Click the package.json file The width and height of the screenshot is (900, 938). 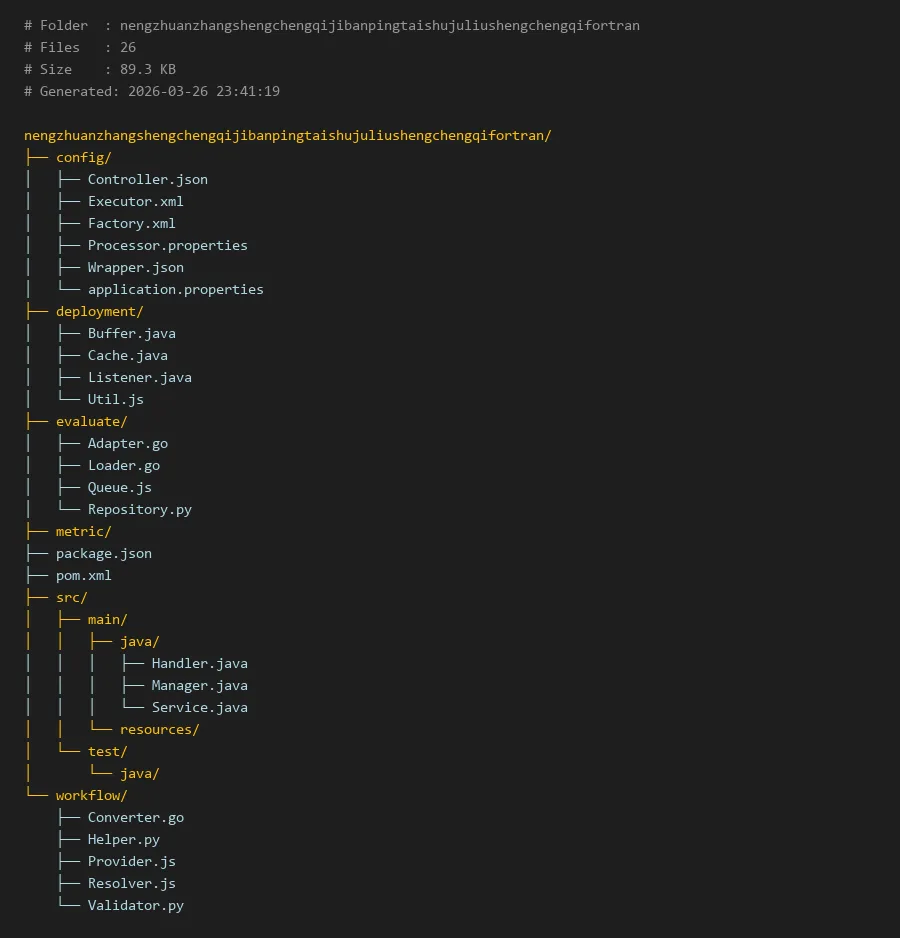coord(103,553)
